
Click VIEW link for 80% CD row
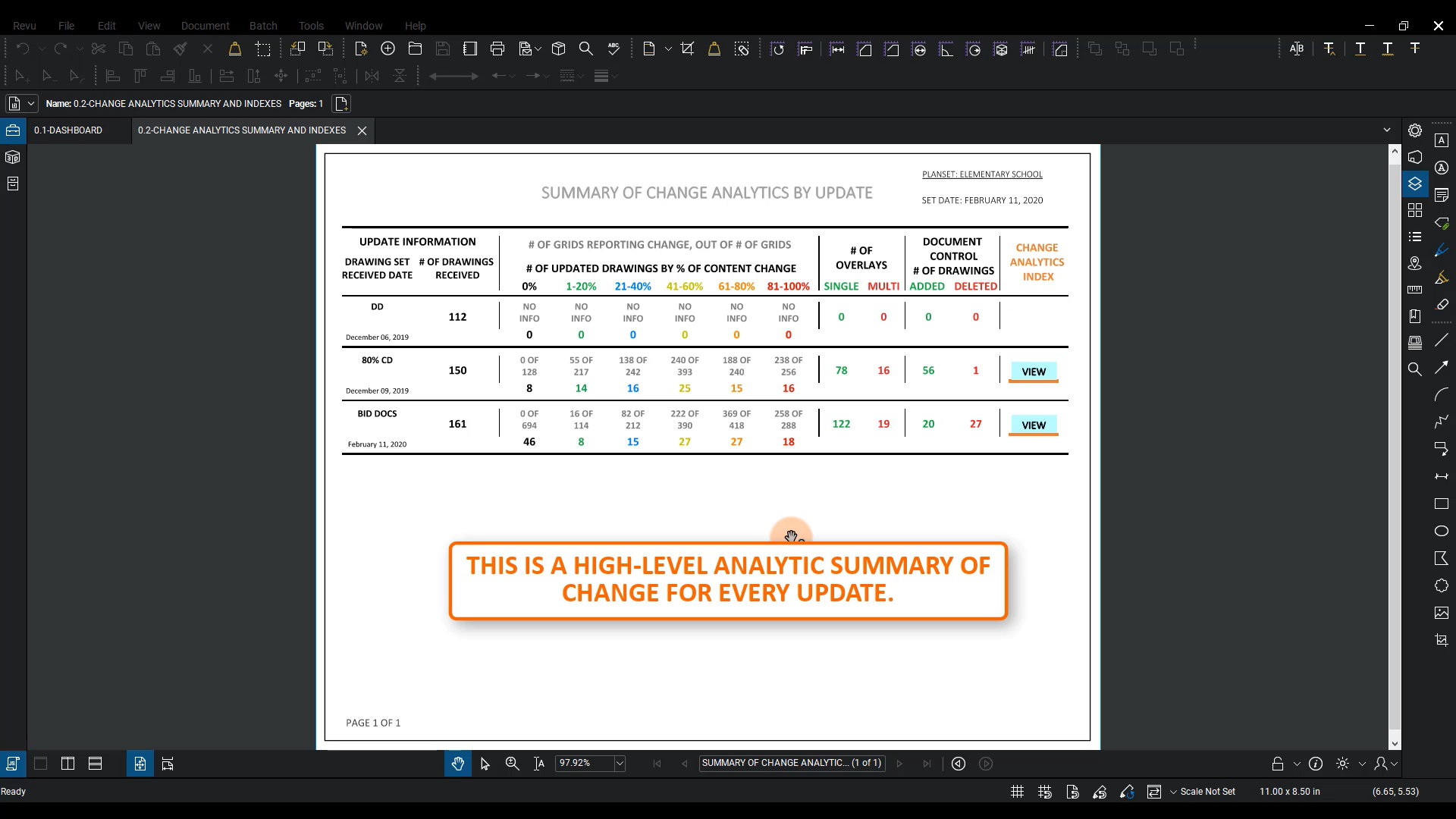(x=1033, y=372)
